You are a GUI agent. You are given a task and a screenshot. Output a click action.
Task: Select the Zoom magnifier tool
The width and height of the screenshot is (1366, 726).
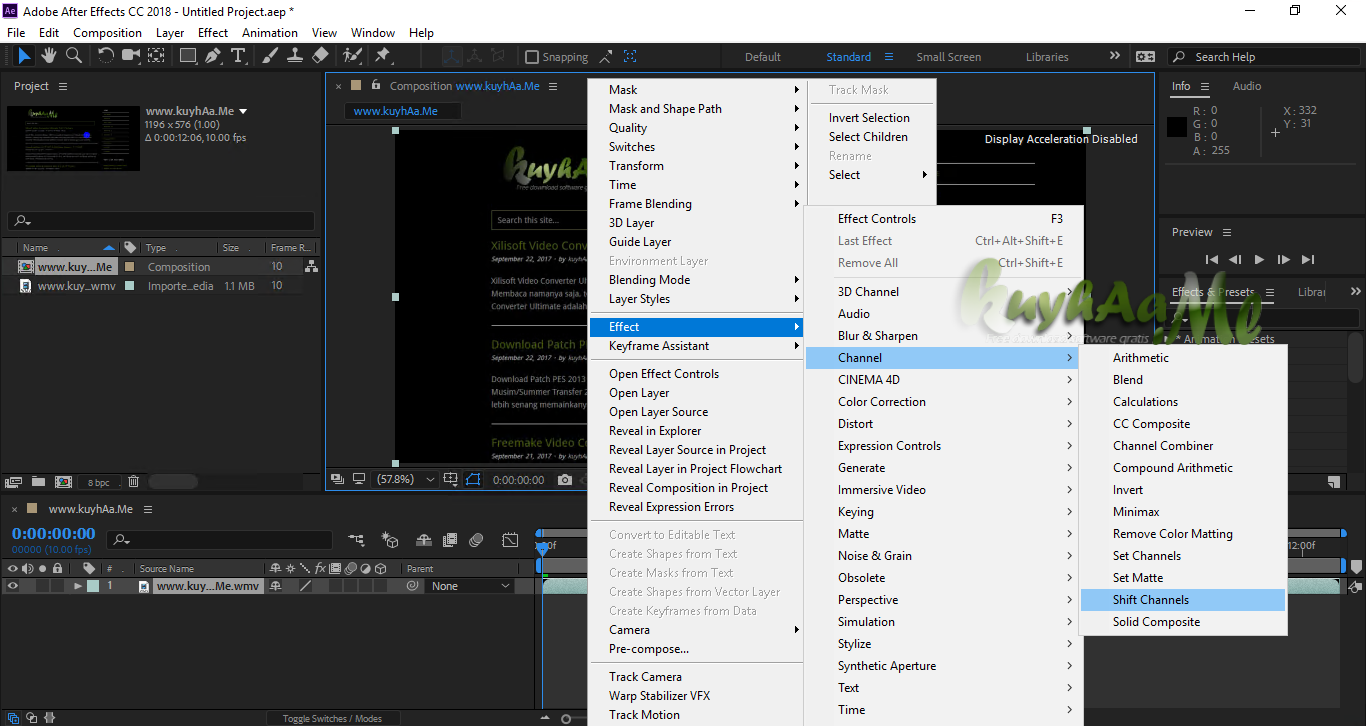74,56
